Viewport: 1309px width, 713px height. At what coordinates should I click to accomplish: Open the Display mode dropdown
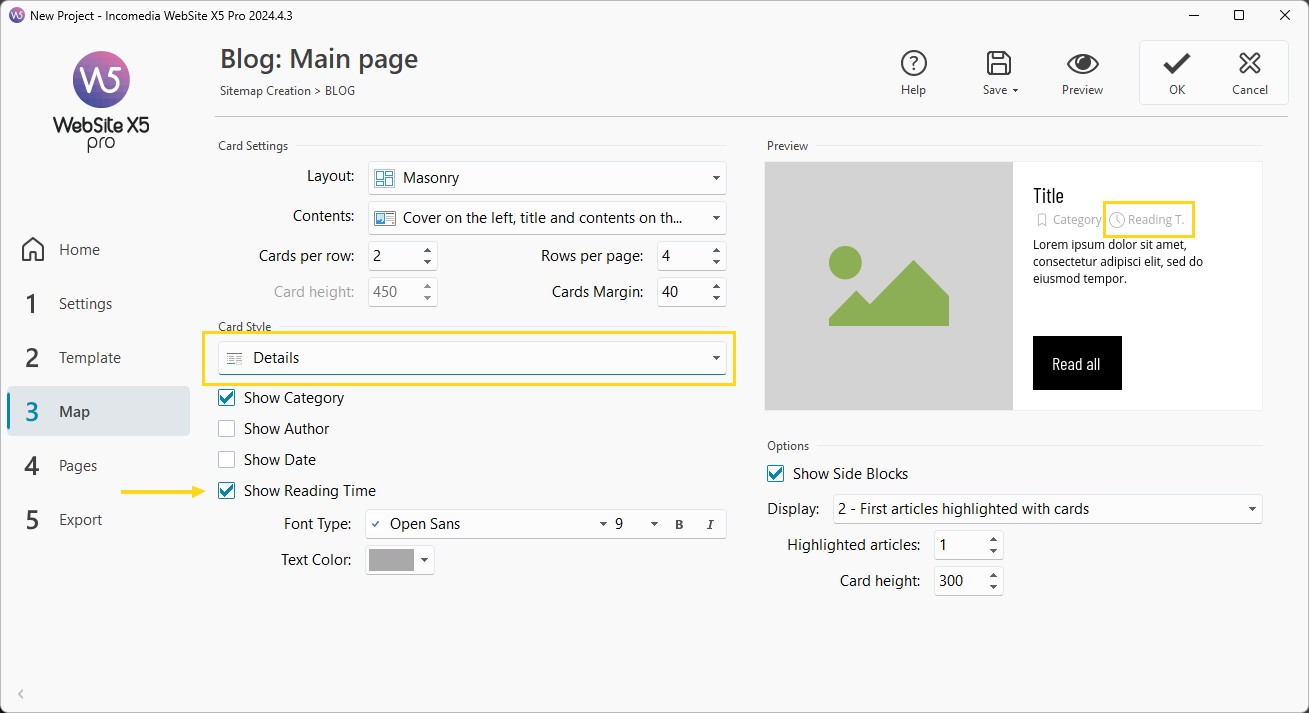point(1048,509)
